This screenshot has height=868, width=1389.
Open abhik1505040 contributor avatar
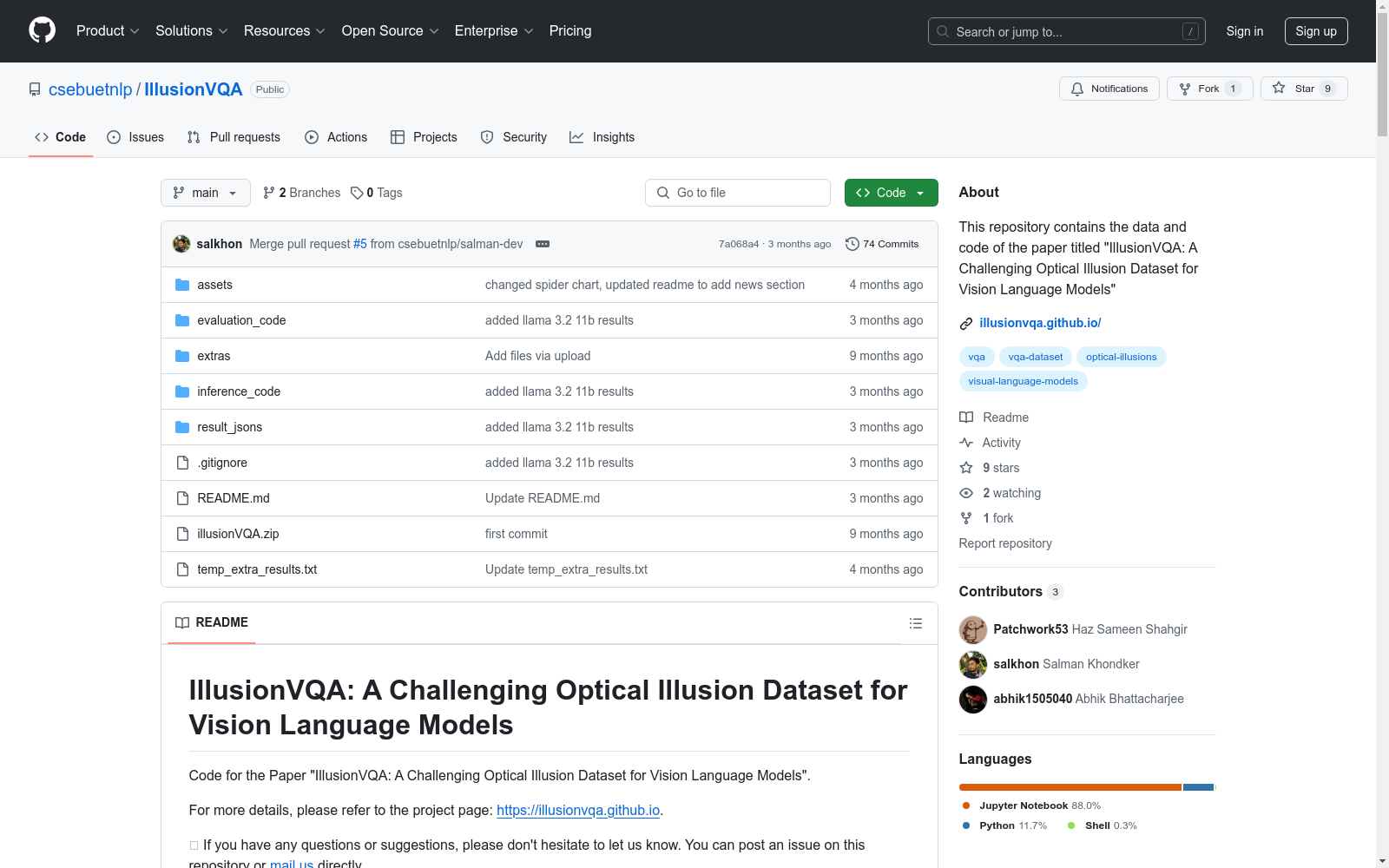click(973, 699)
